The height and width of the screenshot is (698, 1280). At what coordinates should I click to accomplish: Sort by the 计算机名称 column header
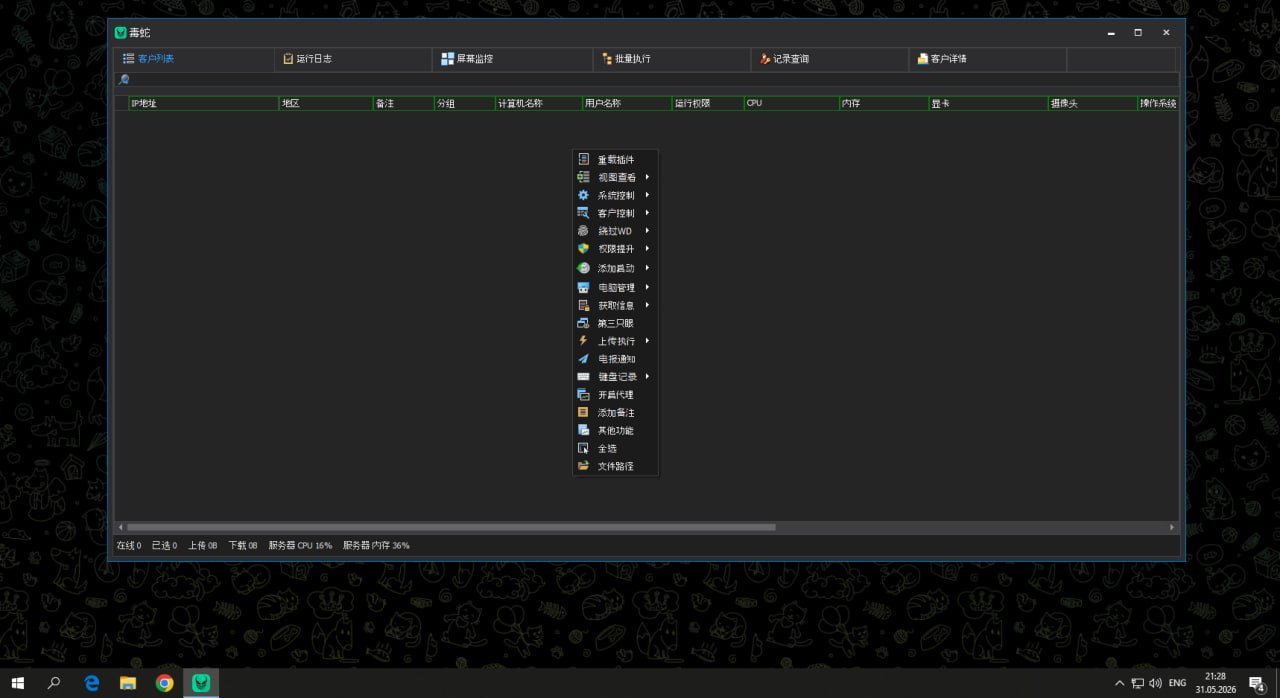point(538,103)
